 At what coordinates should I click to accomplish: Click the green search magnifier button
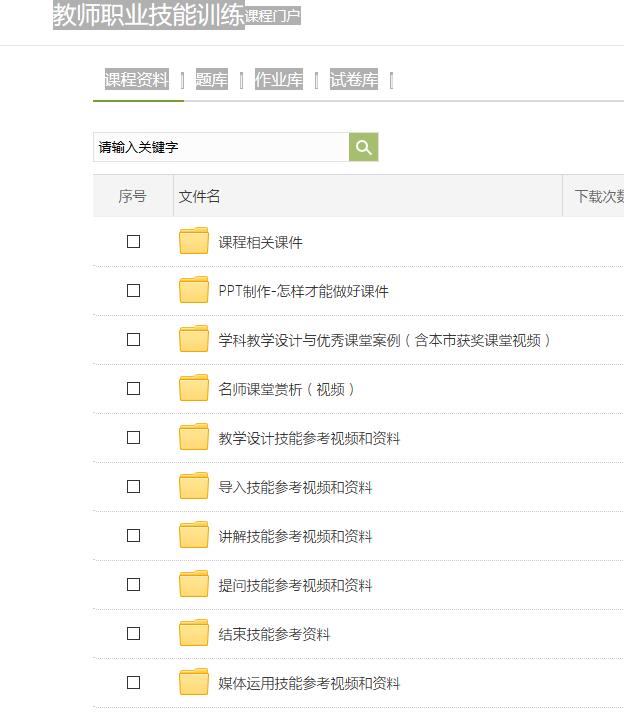[363, 147]
